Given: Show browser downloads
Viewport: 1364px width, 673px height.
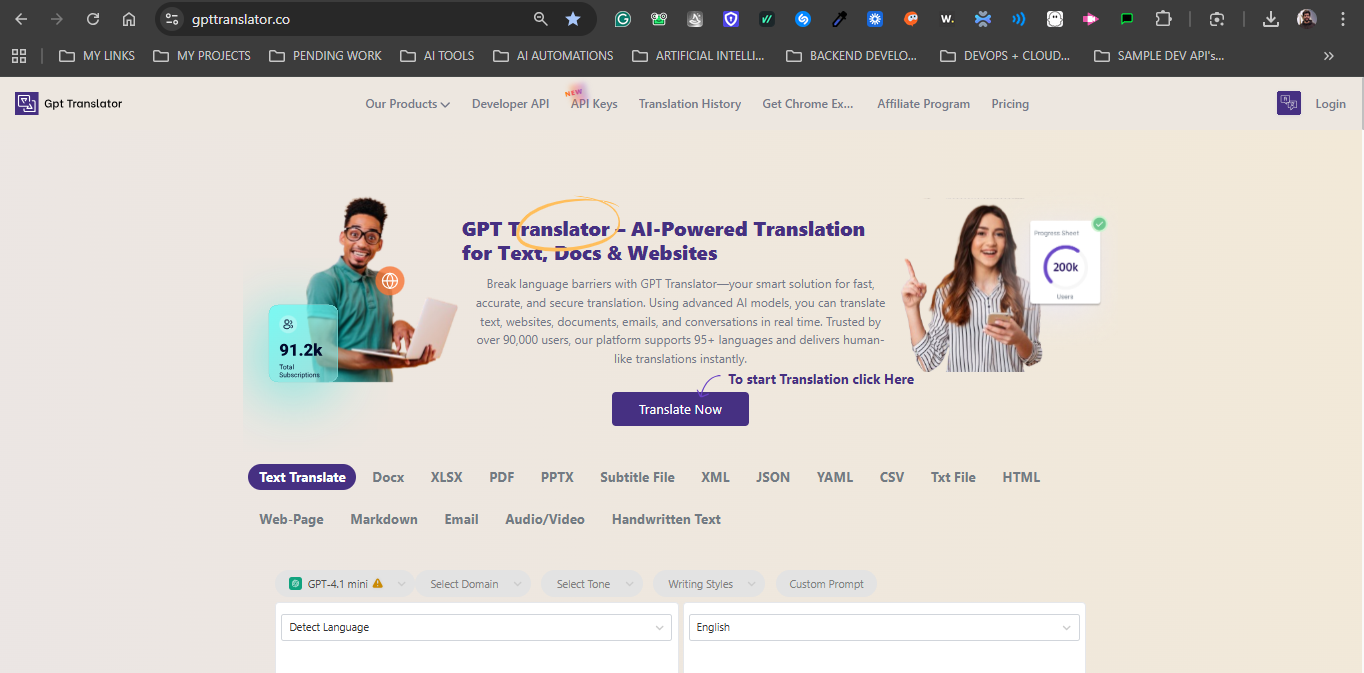Looking at the screenshot, I should pos(1271,19).
